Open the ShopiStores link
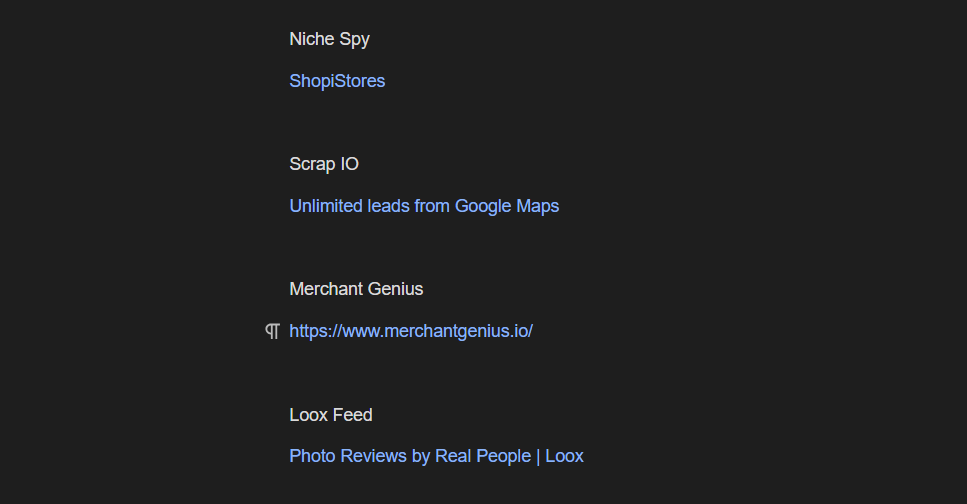This screenshot has height=504, width=967. 337,81
